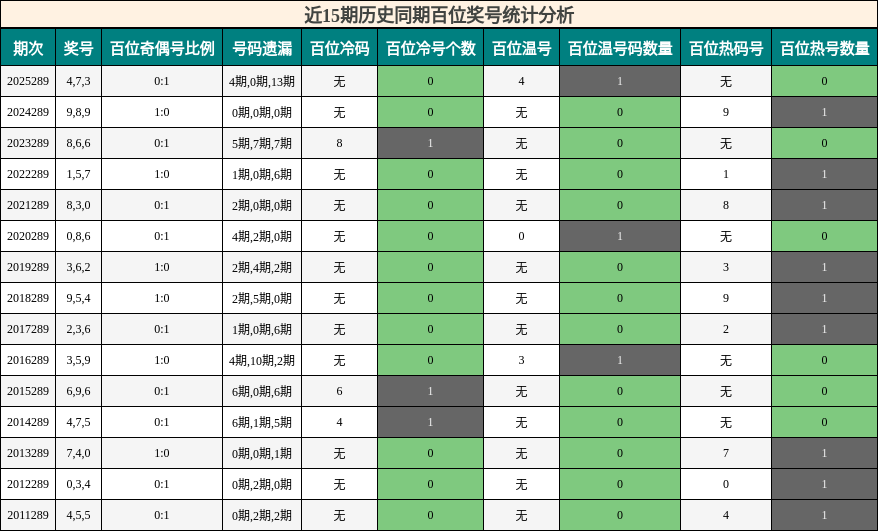Click cold code 6 in row 2015289

pos(339,391)
